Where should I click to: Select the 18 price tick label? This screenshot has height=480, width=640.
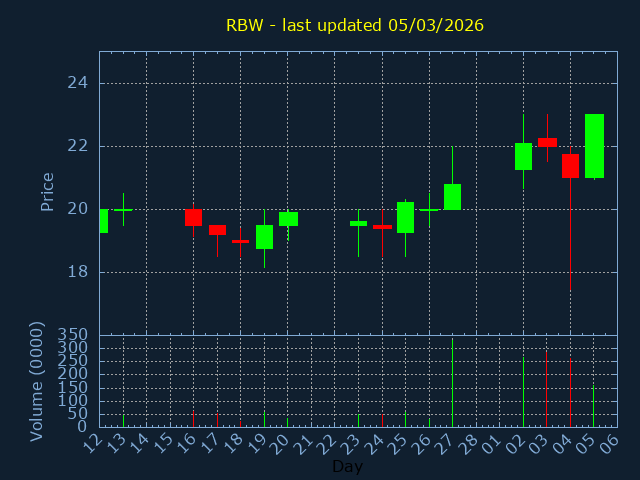(x=77, y=272)
